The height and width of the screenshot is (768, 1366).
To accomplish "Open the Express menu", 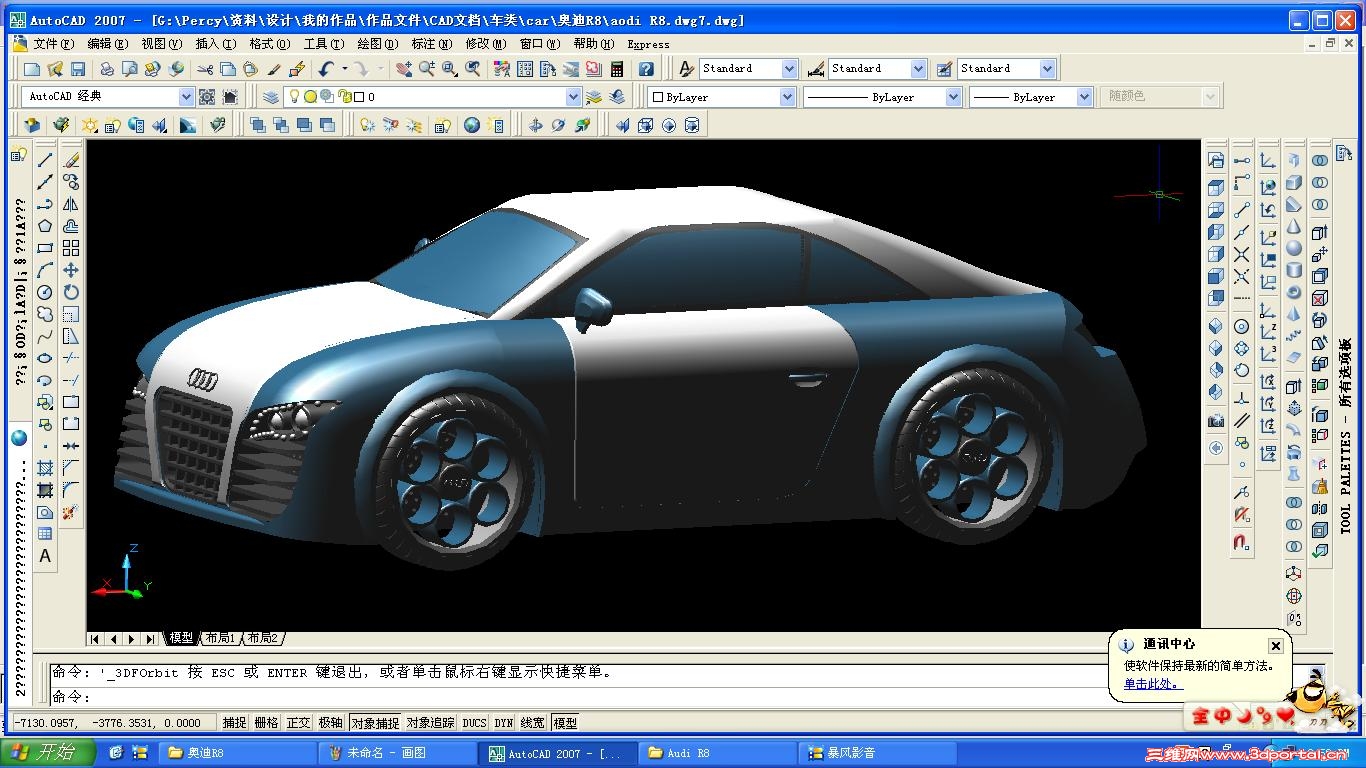I will point(648,44).
